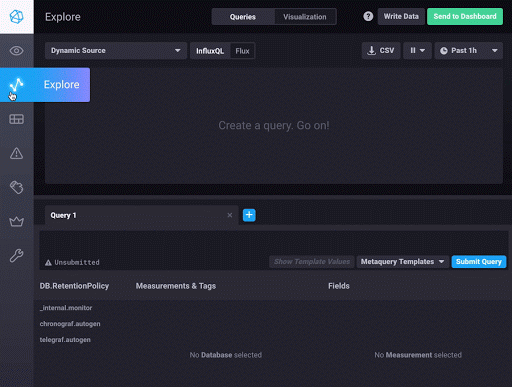Open Admin via the crown icon
The width and height of the screenshot is (512, 387).
tap(16, 221)
